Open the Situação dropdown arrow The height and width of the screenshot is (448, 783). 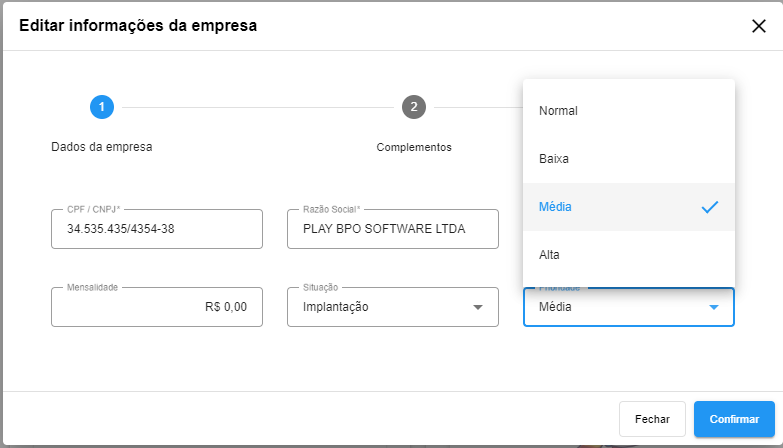(478, 307)
